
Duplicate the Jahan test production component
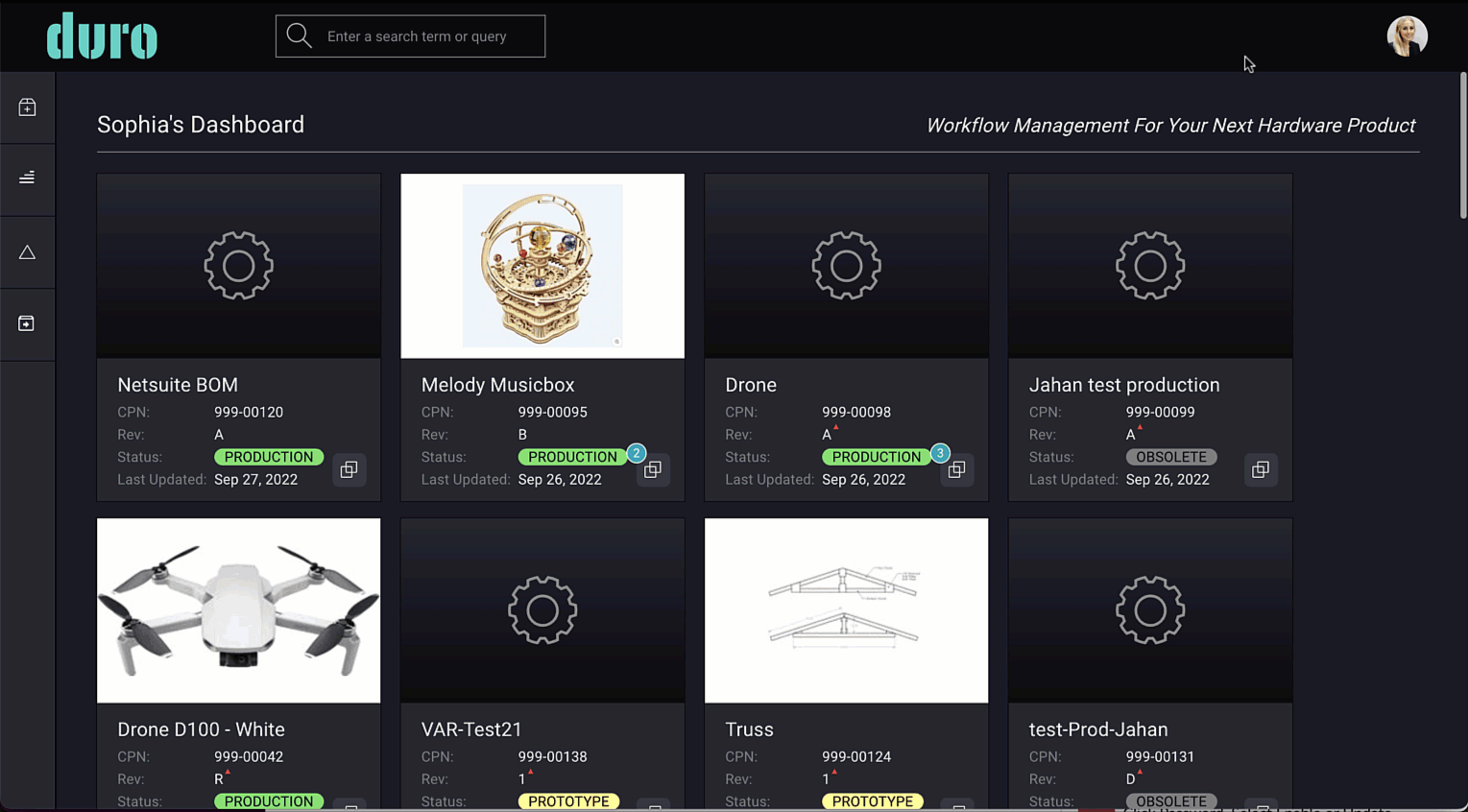(1261, 469)
